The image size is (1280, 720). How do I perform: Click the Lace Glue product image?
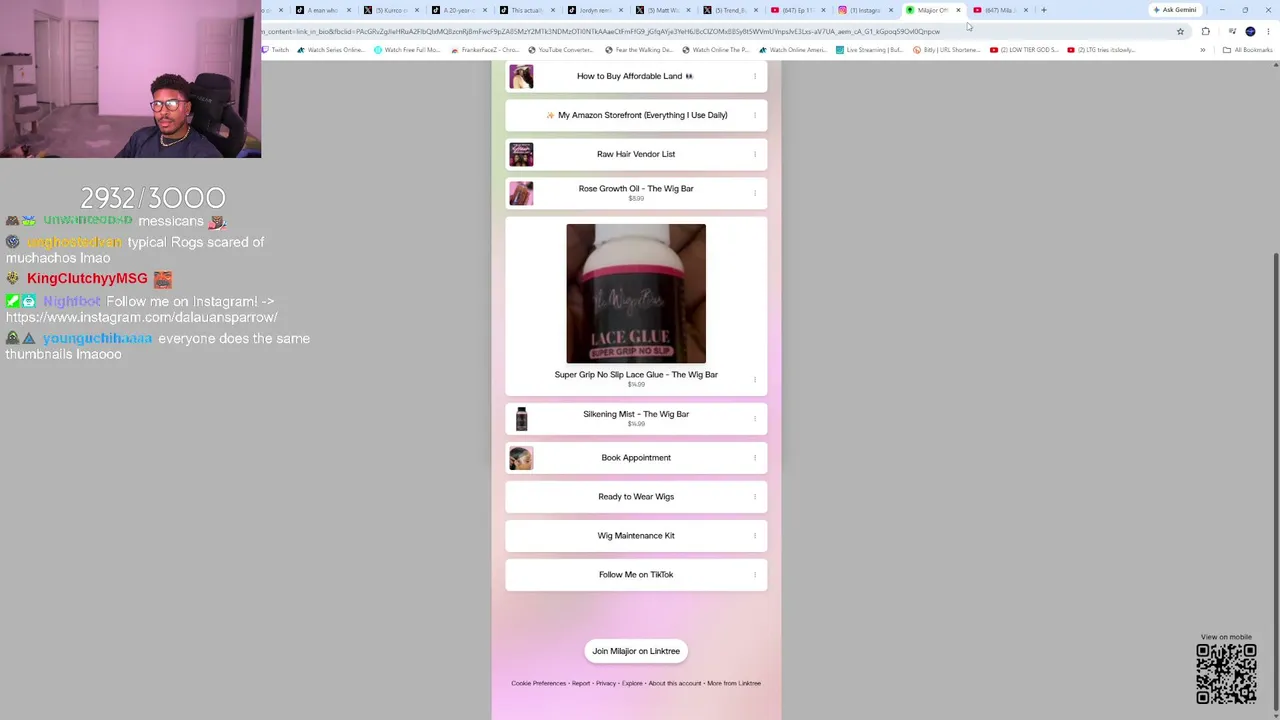coord(636,293)
